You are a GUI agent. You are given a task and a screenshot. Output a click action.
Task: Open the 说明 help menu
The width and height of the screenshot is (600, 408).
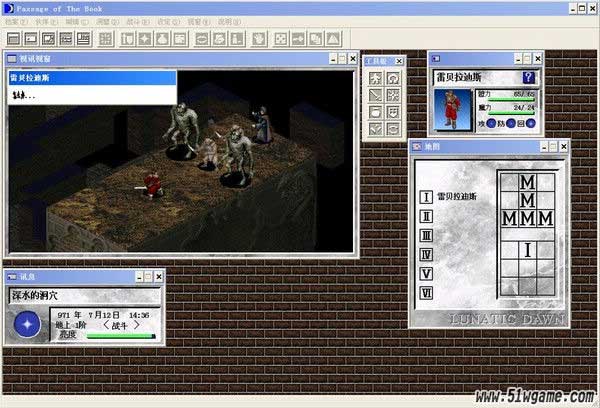[229, 22]
